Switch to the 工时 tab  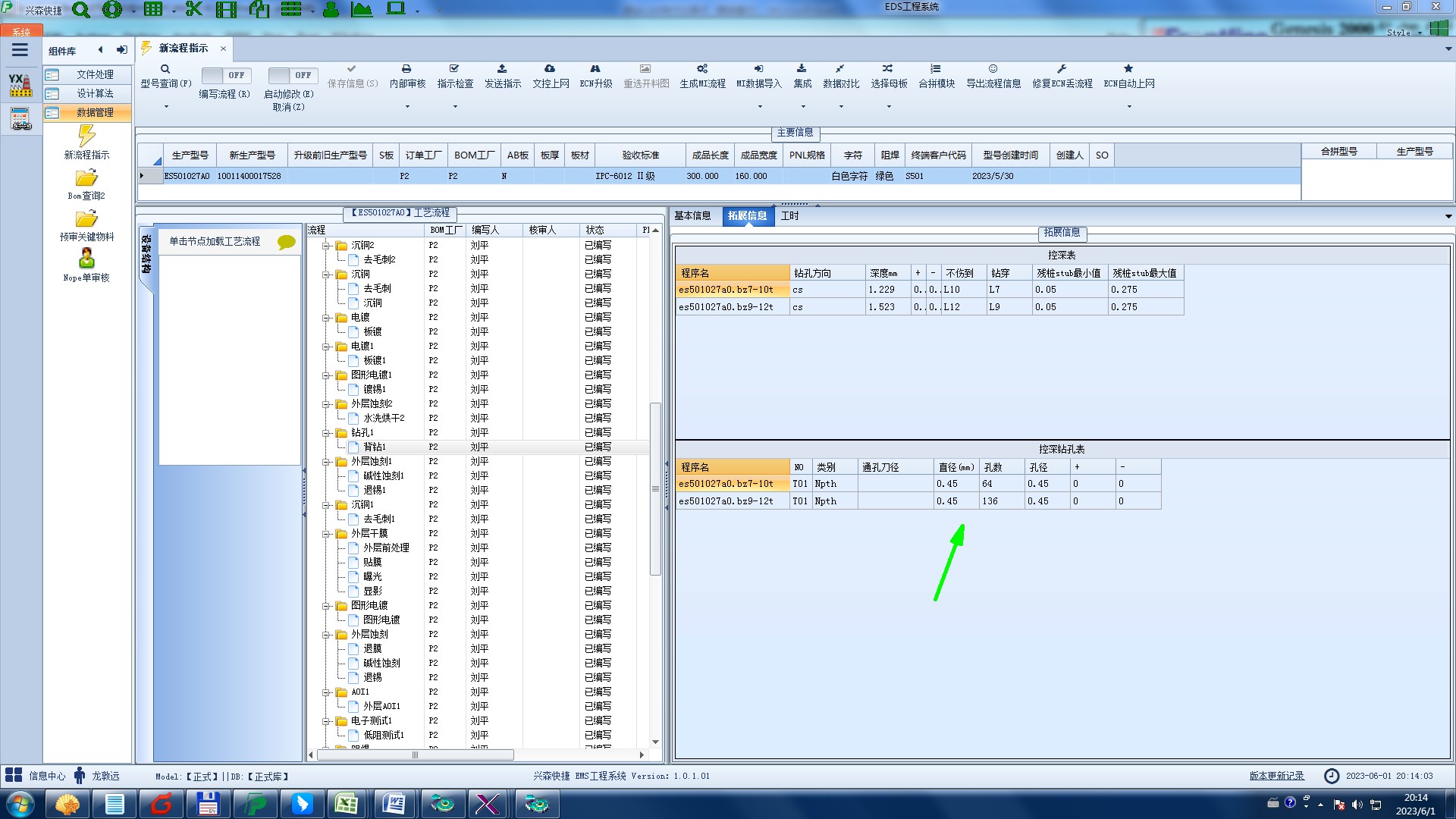coord(789,216)
